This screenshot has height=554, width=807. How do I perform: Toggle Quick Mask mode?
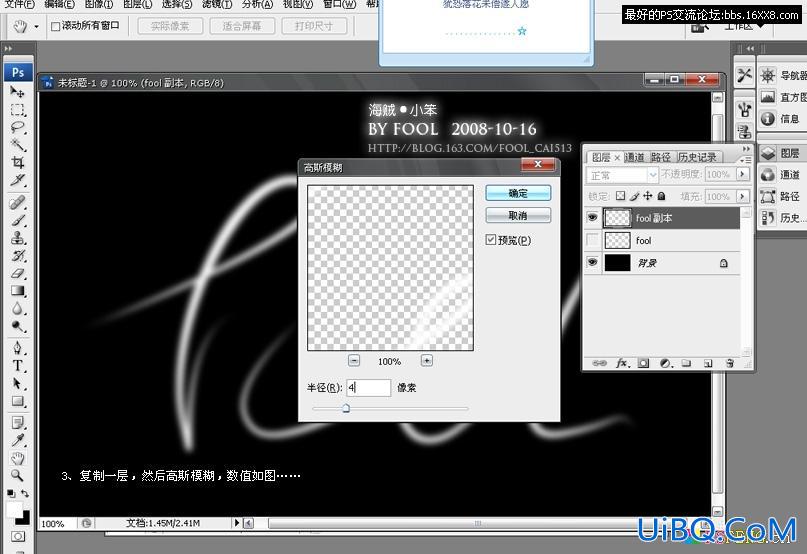(x=17, y=536)
